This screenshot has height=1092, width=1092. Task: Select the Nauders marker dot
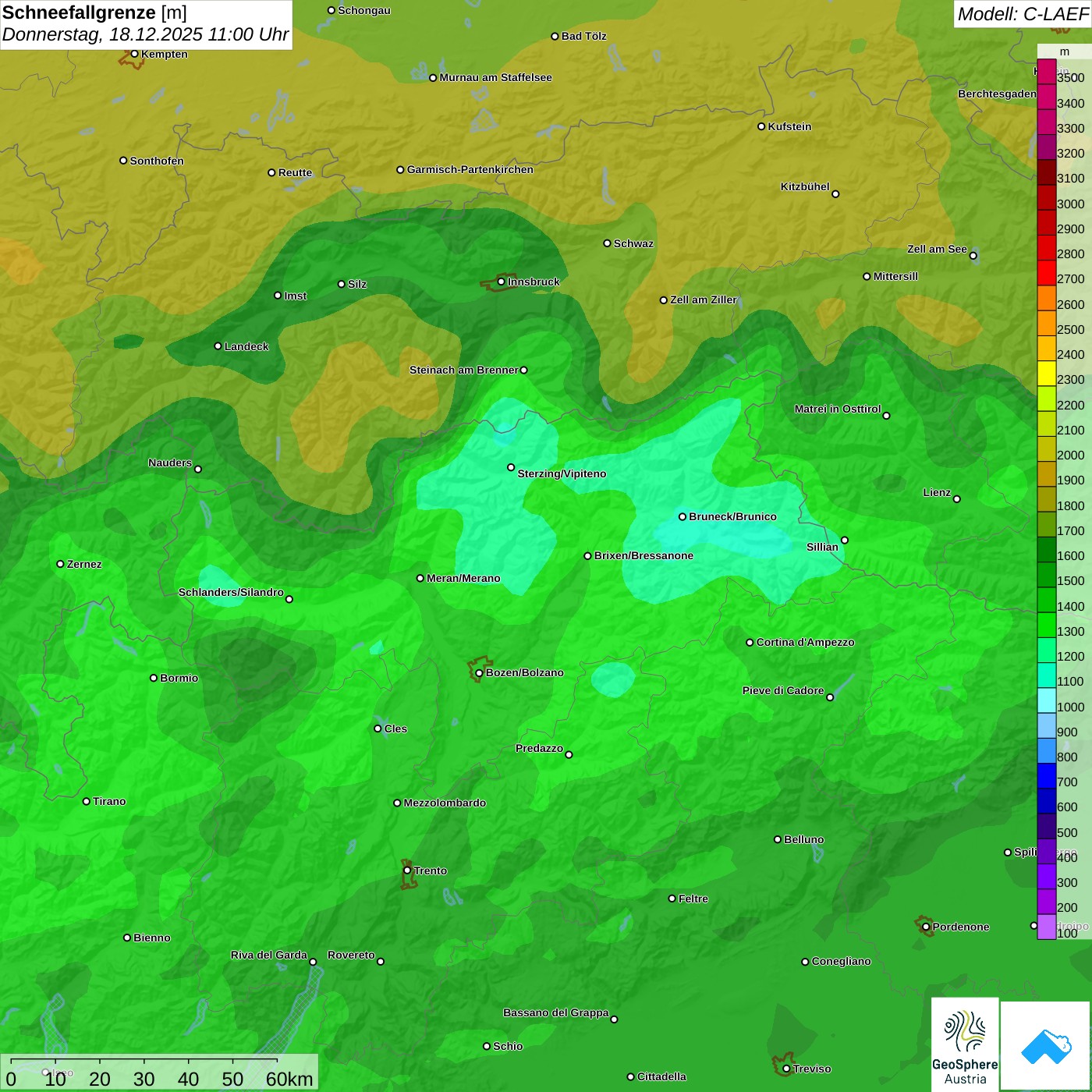(x=198, y=469)
